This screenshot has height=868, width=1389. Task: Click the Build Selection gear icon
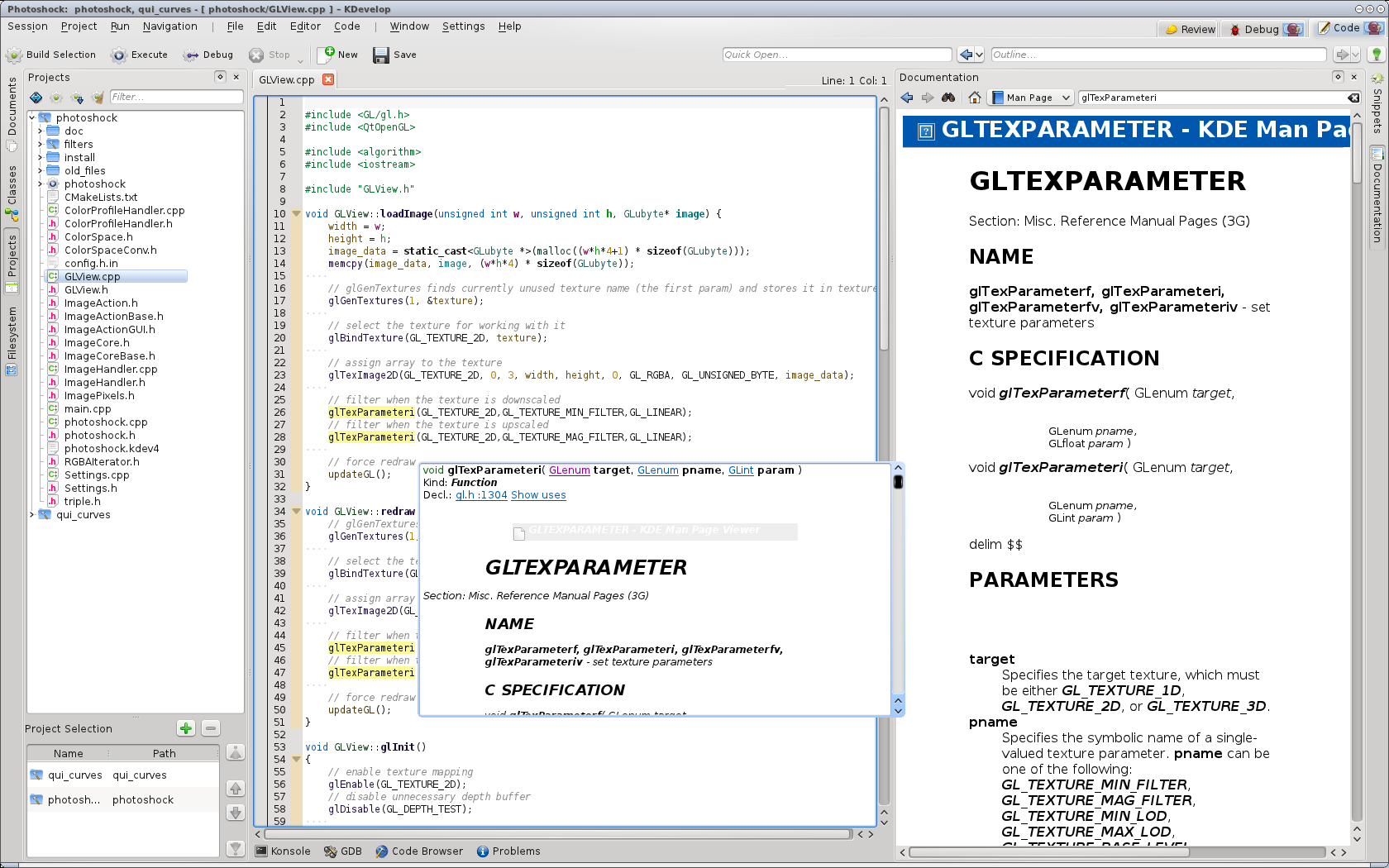click(x=14, y=55)
